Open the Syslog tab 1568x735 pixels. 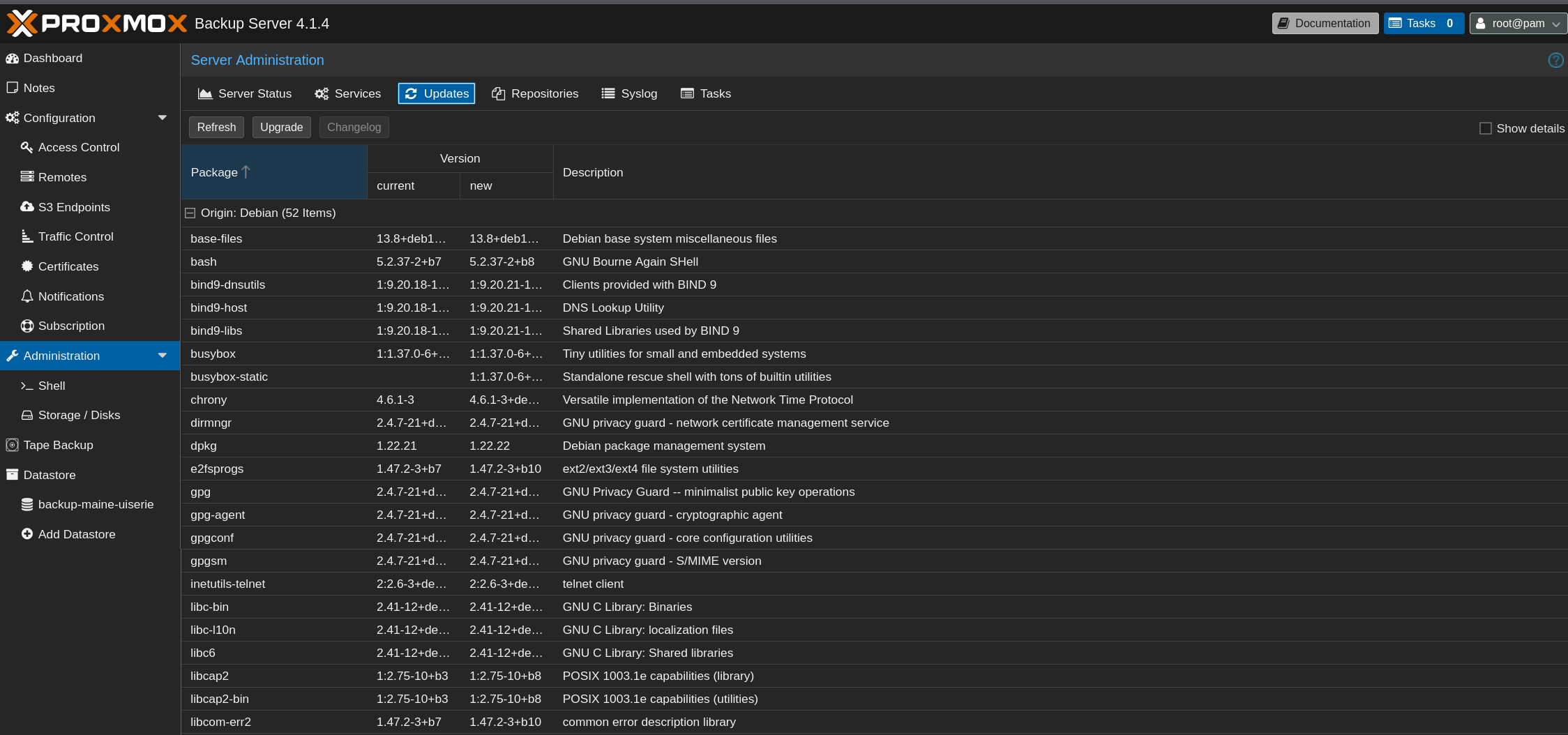tap(629, 93)
